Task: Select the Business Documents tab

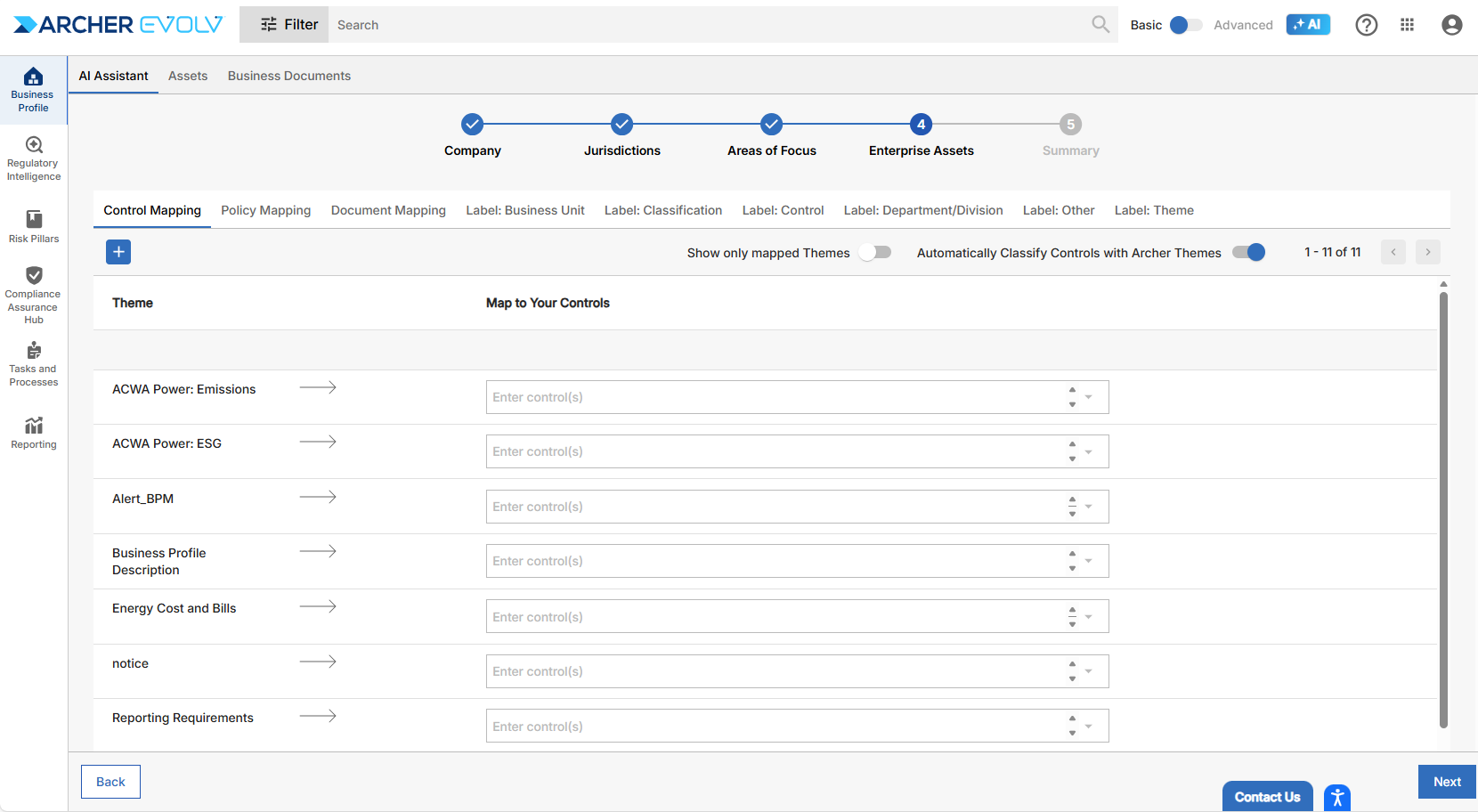Action: 288,76
